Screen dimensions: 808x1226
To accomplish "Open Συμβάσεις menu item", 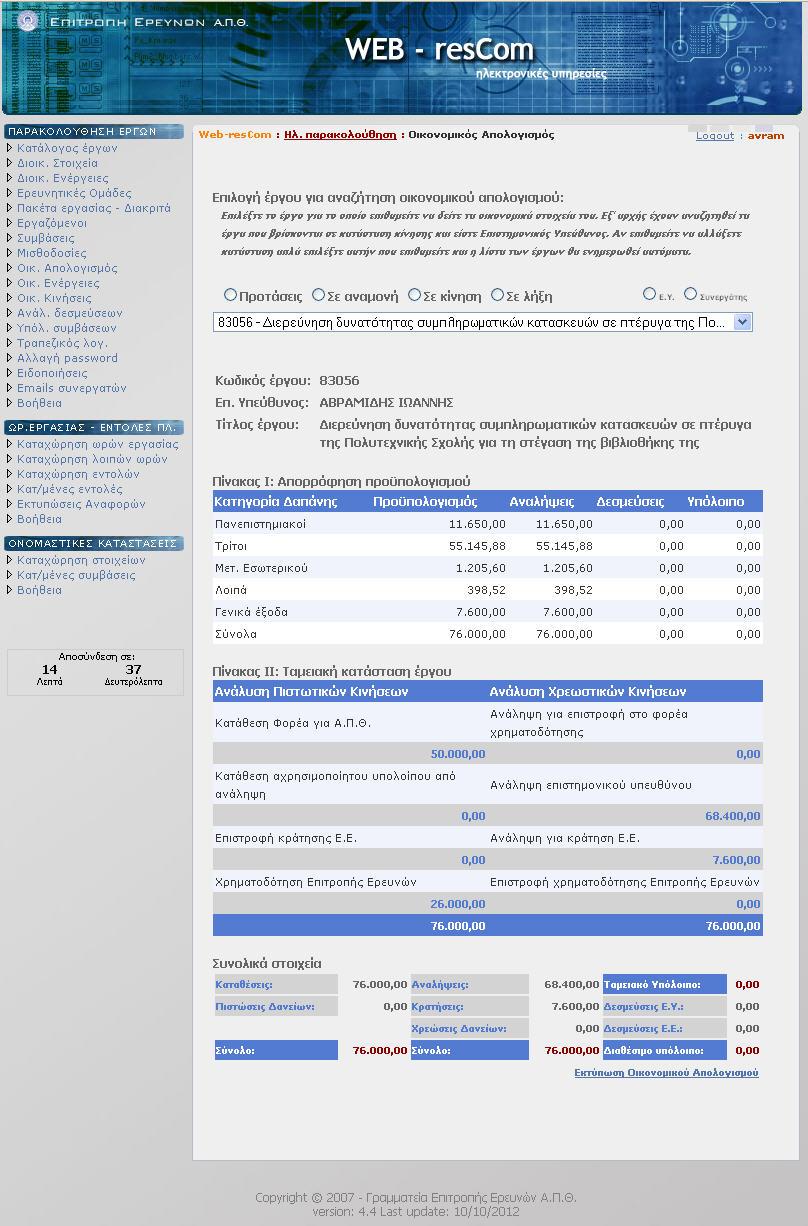I will point(46,238).
